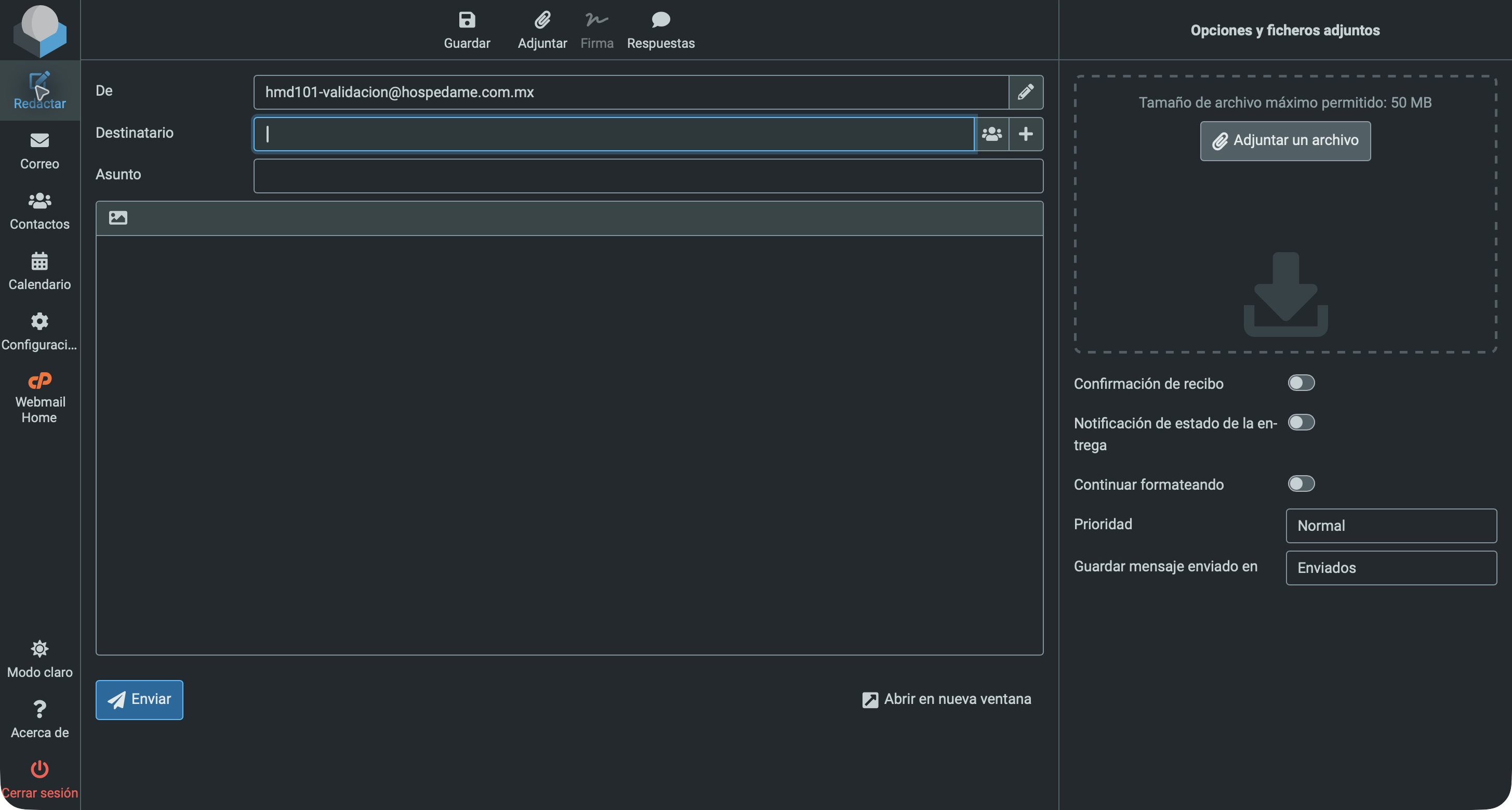Open the De sender address dropdown
This screenshot has width=1512, height=810.
point(631,92)
